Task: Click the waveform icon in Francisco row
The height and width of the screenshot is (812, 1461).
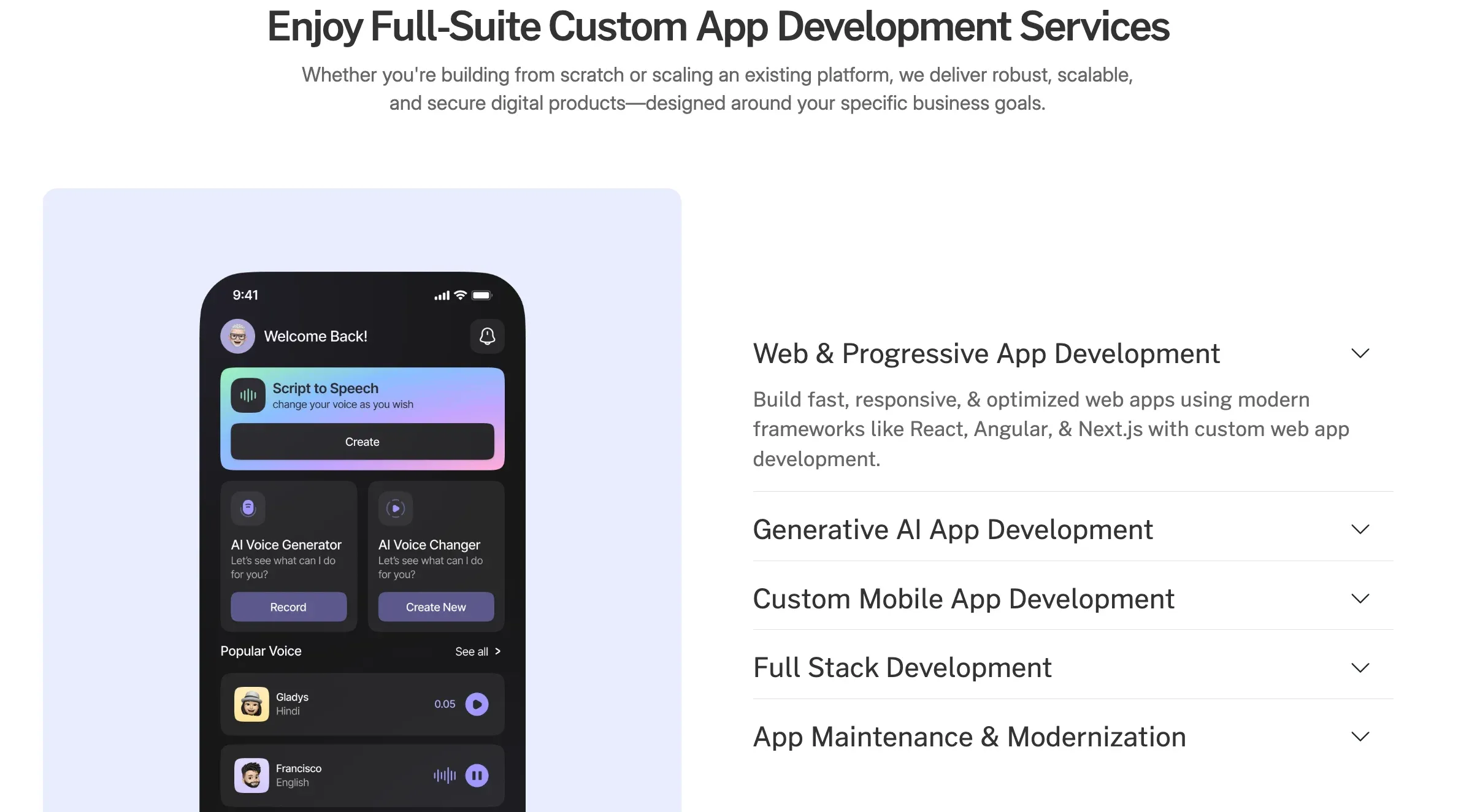Action: [445, 775]
